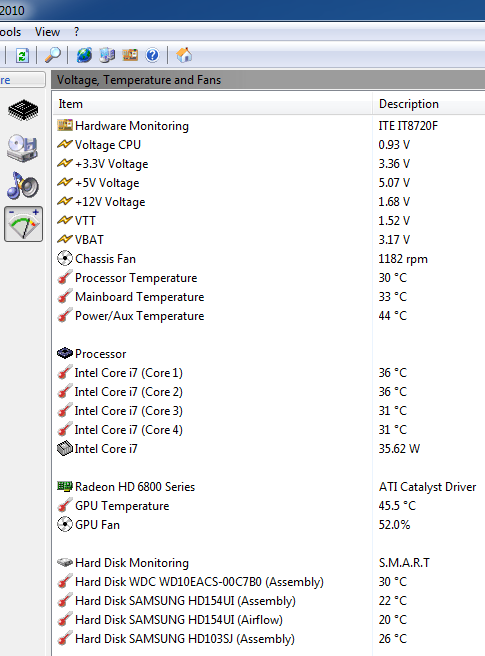Open the View menu
Image resolution: width=485 pixels, height=656 pixels.
click(47, 32)
